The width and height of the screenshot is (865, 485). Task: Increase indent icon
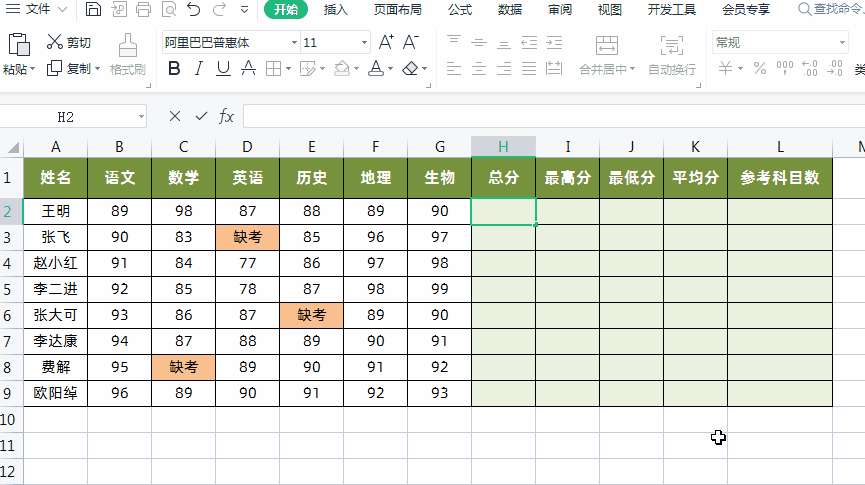[554, 42]
